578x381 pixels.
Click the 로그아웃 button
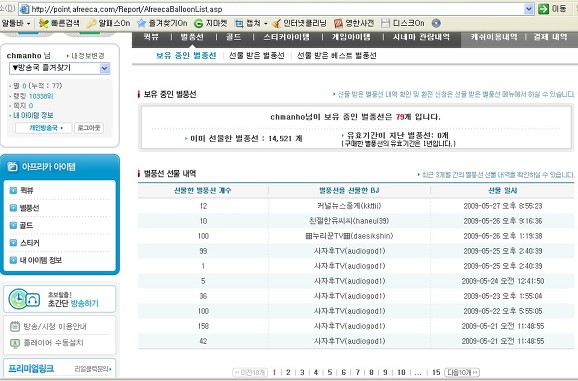89,128
